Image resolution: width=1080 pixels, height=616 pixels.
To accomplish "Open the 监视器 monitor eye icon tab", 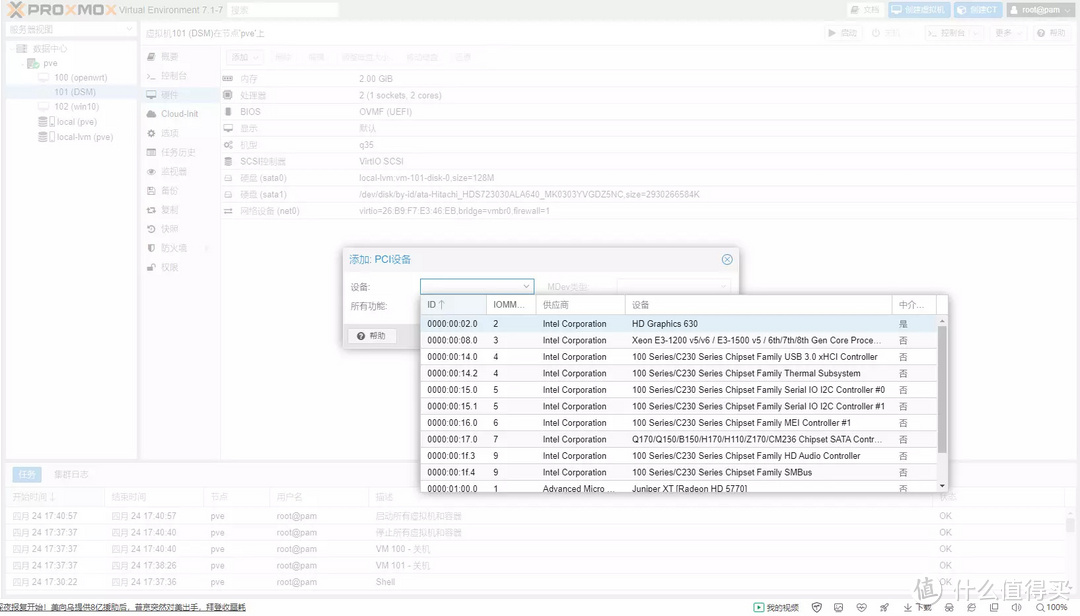I will (152, 172).
